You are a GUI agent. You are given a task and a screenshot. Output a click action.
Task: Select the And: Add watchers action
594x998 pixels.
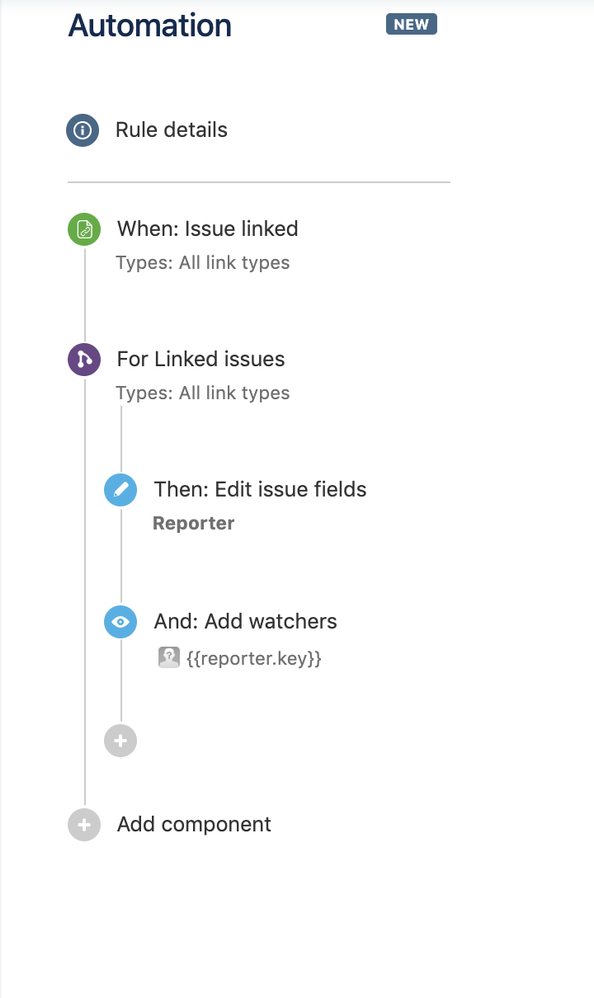pos(245,622)
